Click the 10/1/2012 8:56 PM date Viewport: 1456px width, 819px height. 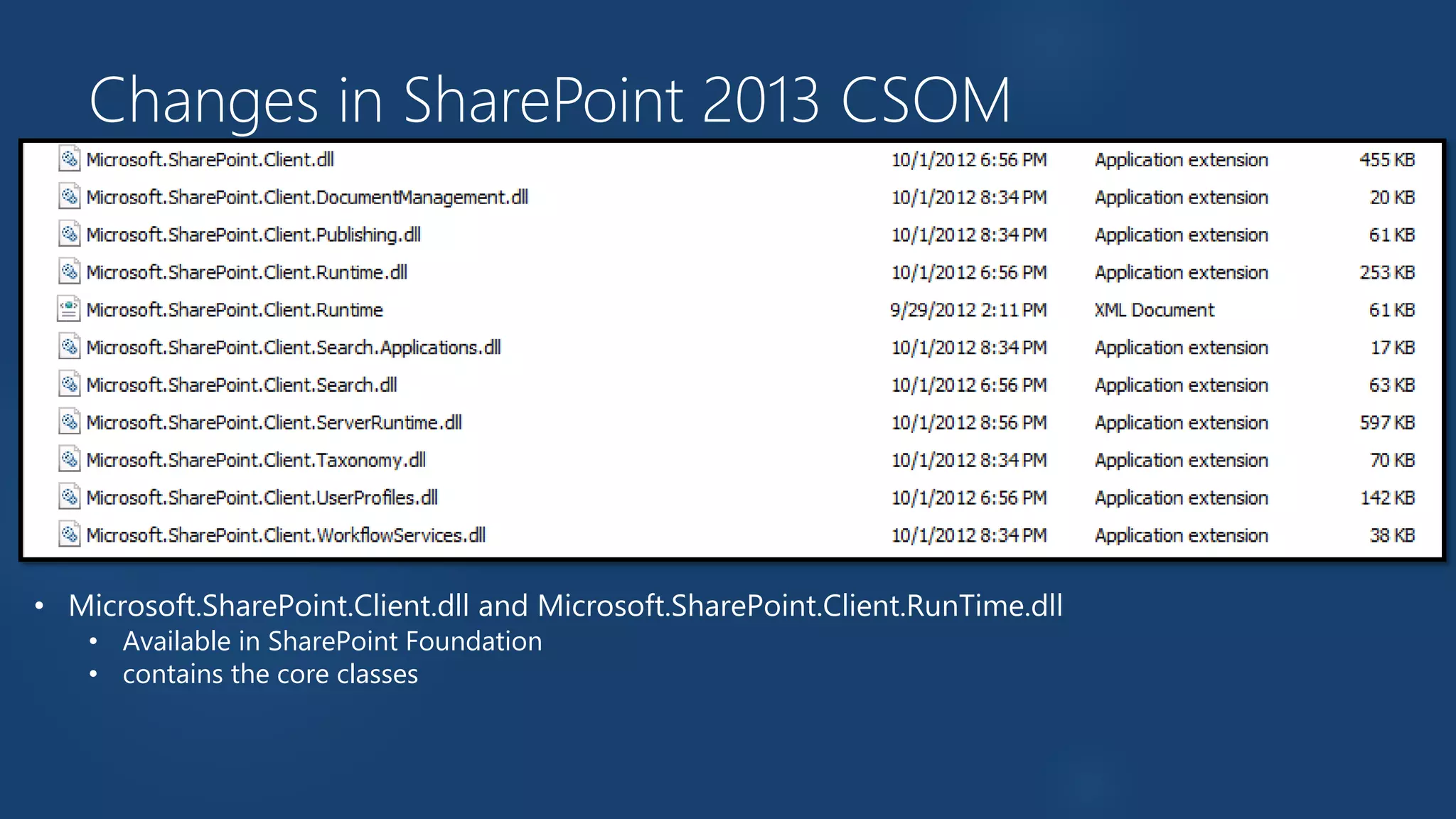point(969,423)
